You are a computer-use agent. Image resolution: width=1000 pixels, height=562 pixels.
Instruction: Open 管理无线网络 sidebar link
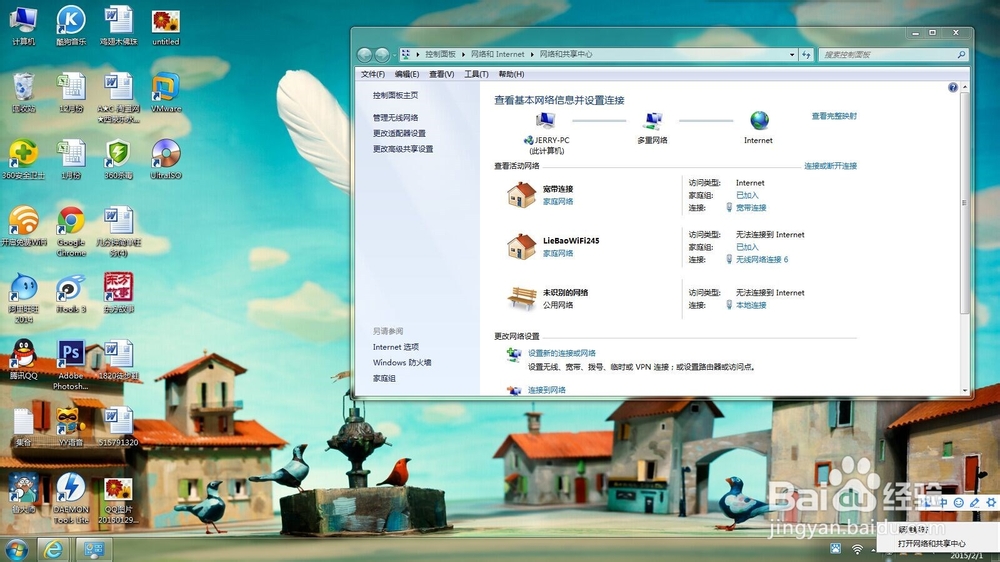pyautogui.click(x=395, y=117)
